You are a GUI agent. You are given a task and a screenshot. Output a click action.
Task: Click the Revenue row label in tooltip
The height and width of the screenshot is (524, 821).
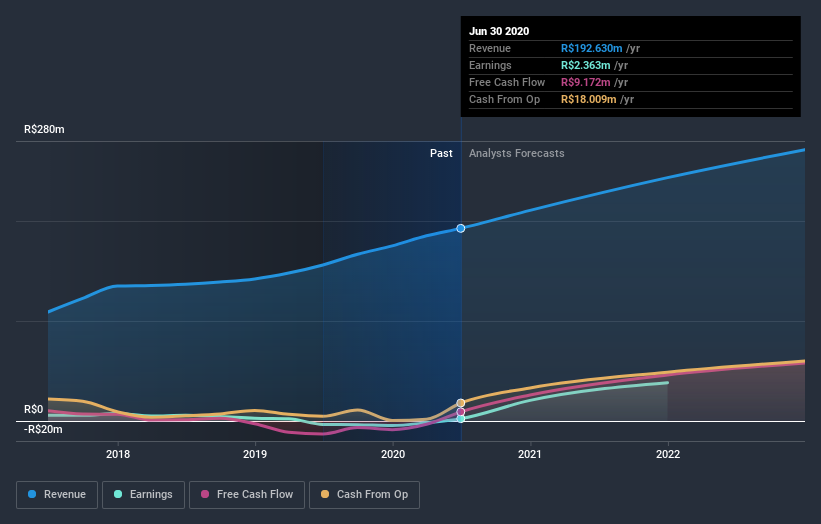[490, 48]
